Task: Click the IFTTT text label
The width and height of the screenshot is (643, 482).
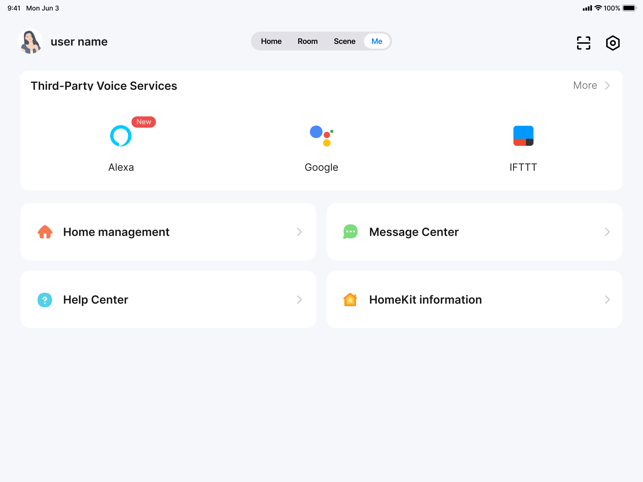Action: coord(523,167)
